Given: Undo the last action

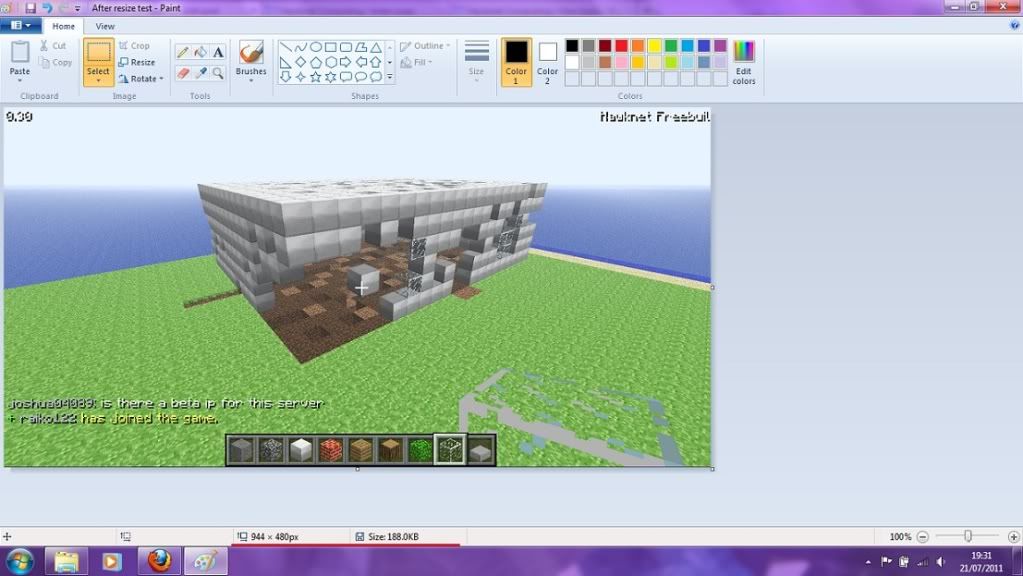Looking at the screenshot, I should coord(47,8).
